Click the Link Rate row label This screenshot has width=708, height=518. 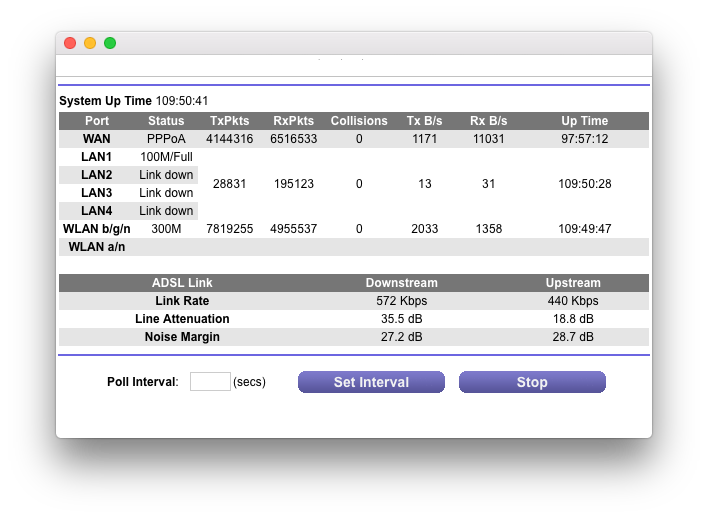click(x=182, y=301)
